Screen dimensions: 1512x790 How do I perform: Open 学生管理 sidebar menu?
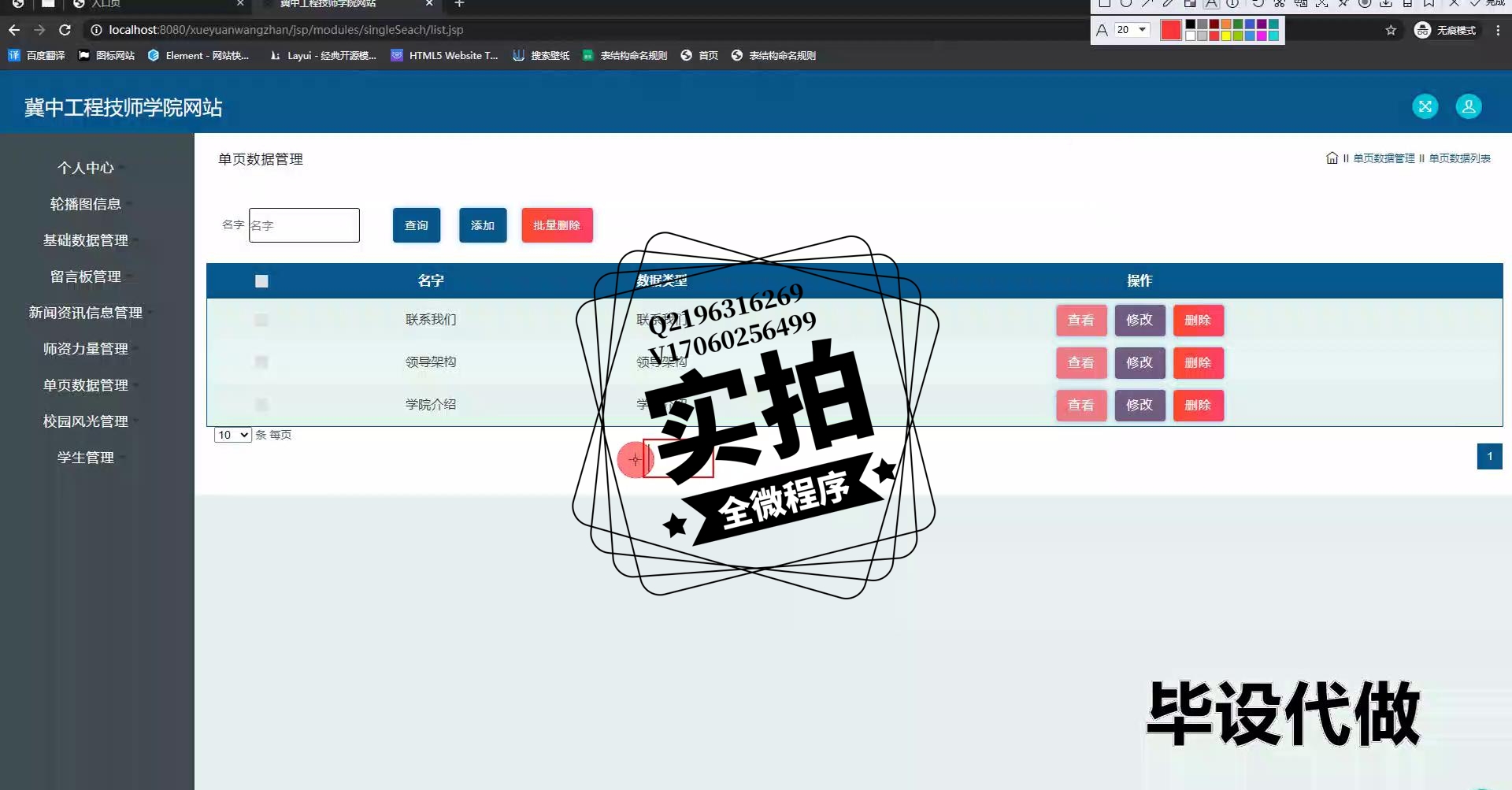pos(85,458)
